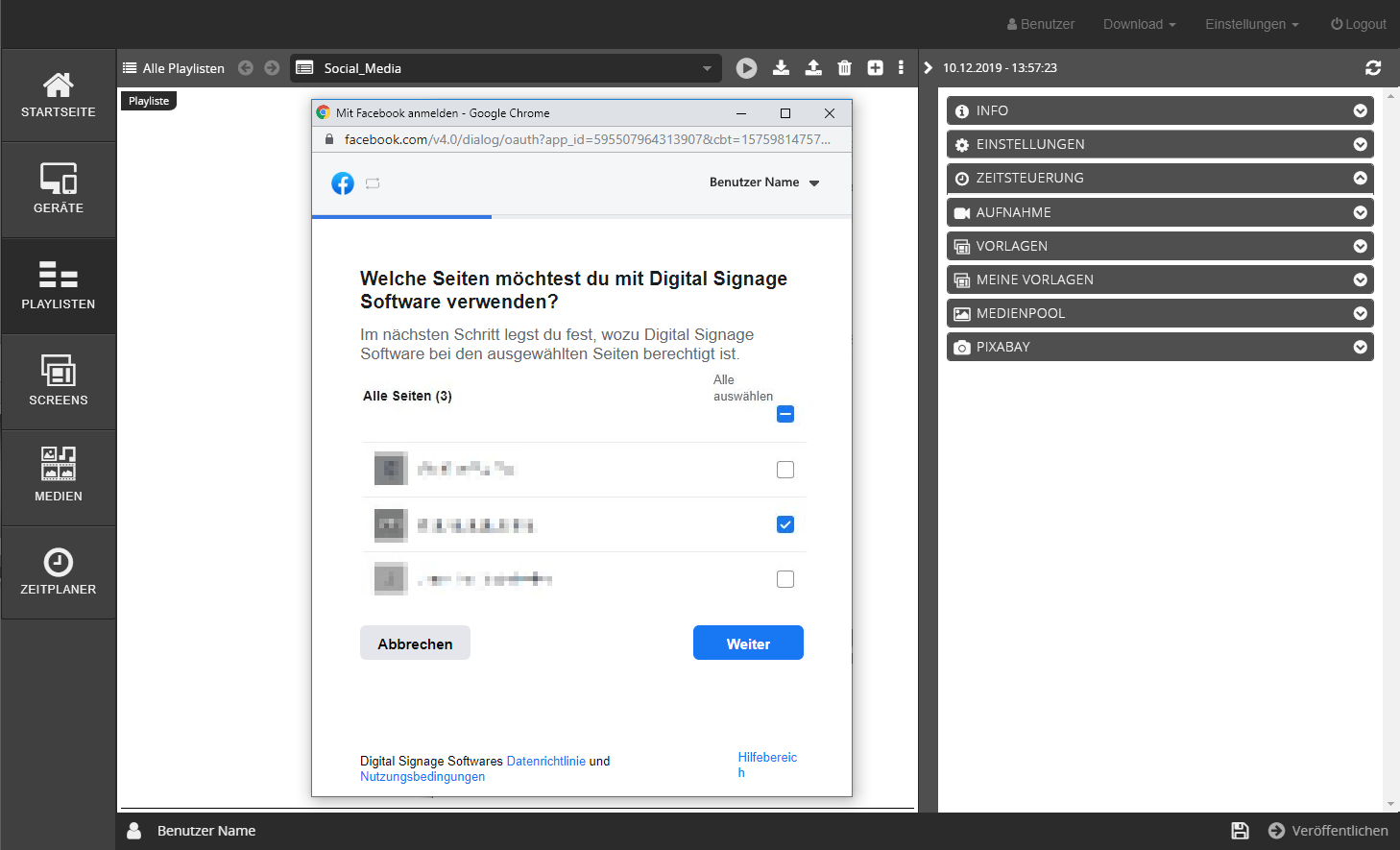Viewport: 1400px width, 850px height.
Task: Click the Weiter button
Action: click(x=748, y=644)
